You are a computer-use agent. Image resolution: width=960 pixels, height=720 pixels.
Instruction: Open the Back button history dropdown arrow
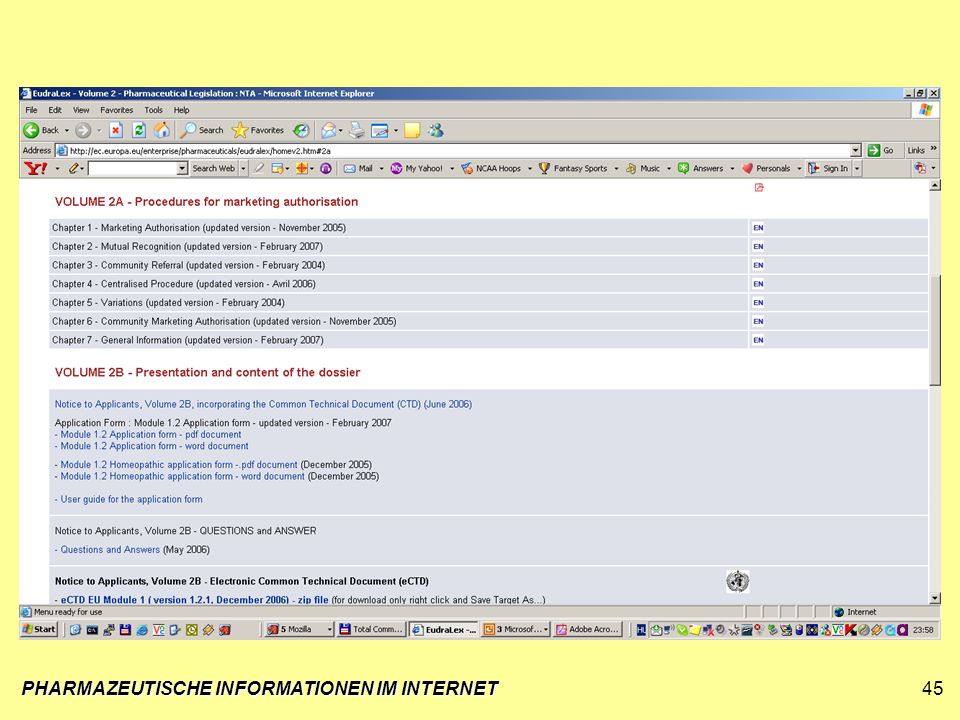tap(67, 130)
